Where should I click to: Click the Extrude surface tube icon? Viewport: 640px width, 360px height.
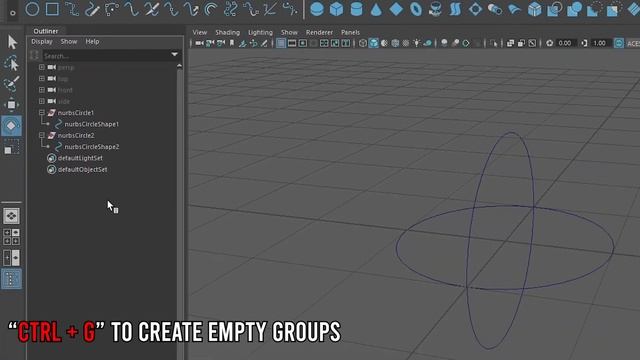point(495,9)
